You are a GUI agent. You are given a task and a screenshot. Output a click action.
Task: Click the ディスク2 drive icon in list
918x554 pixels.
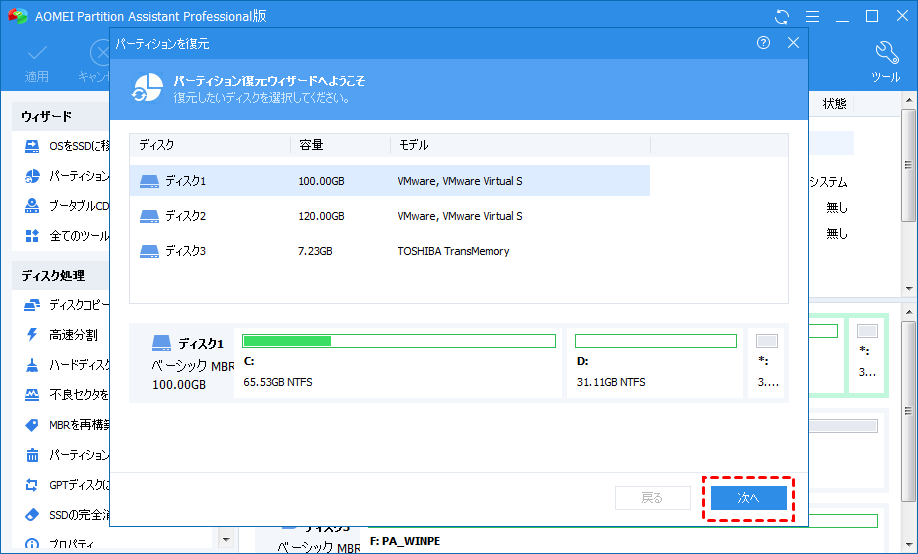[x=149, y=217]
